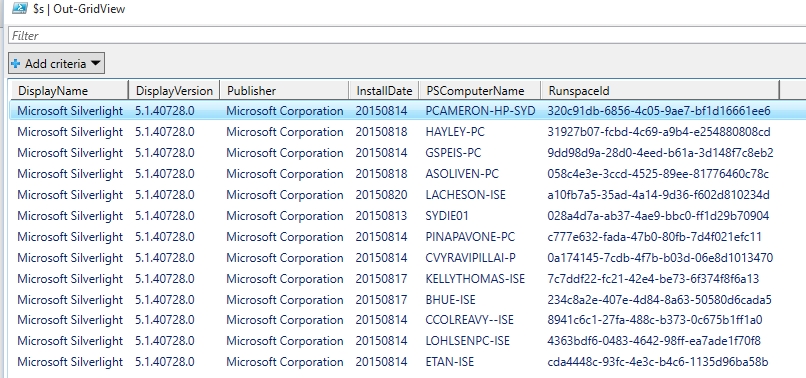Click RunspaceId c777e632-fada-47b0-80fb-7d4f021efc11
806x378 pixels.
(654, 237)
